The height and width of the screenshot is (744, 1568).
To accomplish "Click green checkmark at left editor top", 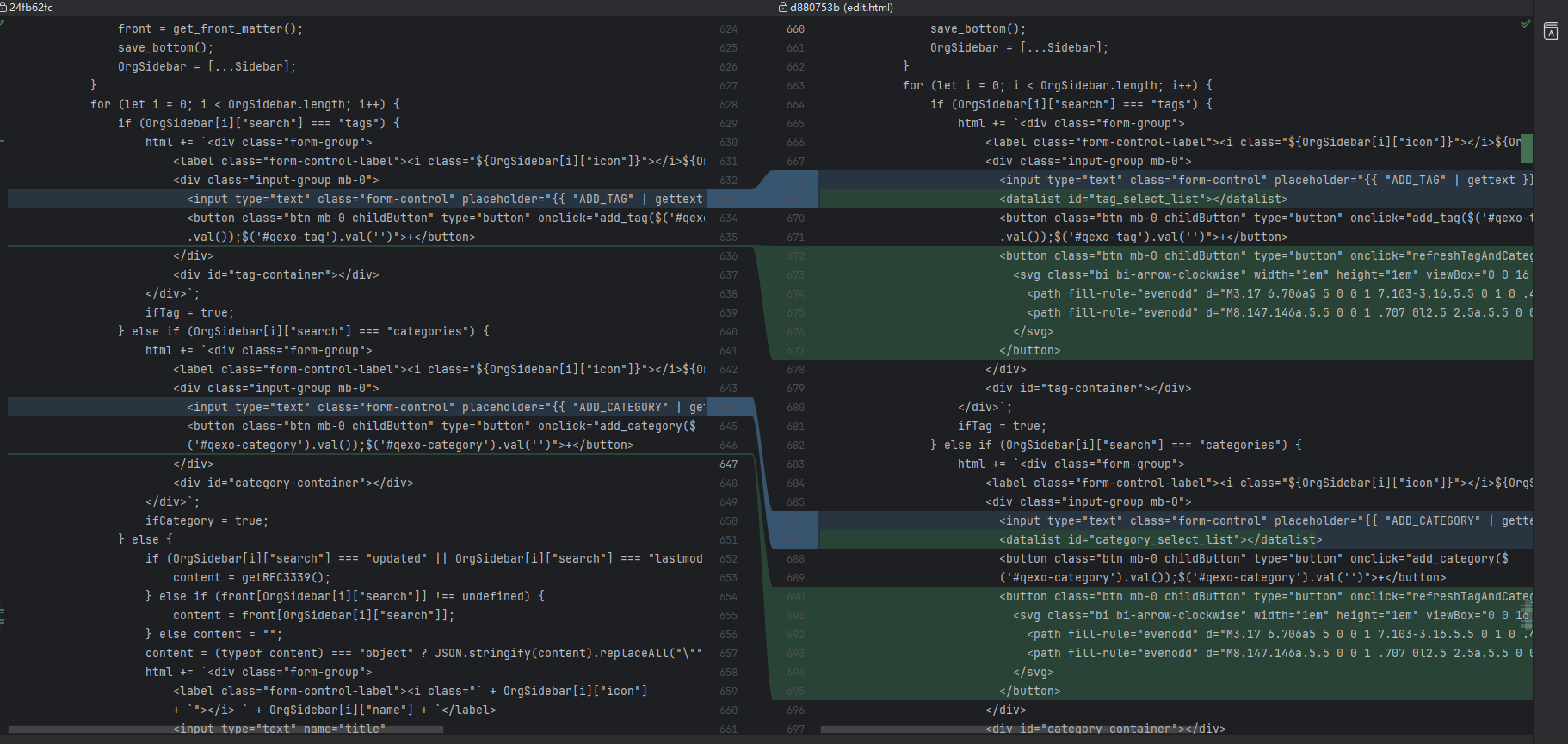I will 3,23.
